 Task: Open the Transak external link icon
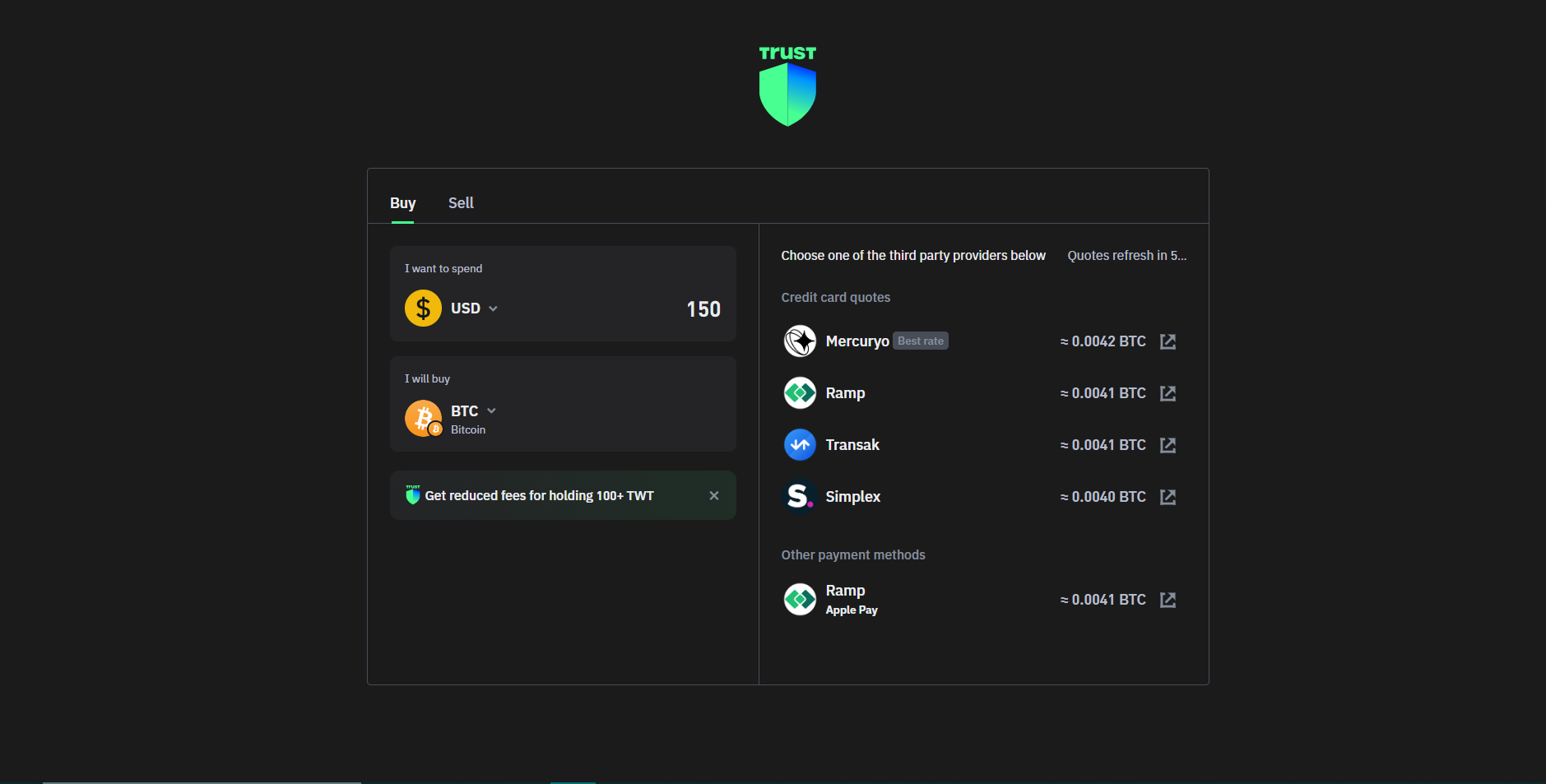1168,445
